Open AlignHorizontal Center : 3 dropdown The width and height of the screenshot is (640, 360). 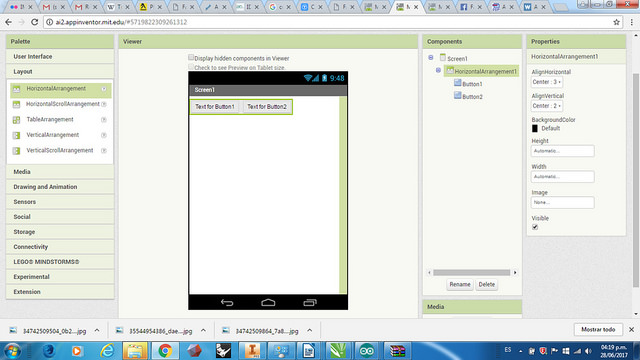point(547,82)
